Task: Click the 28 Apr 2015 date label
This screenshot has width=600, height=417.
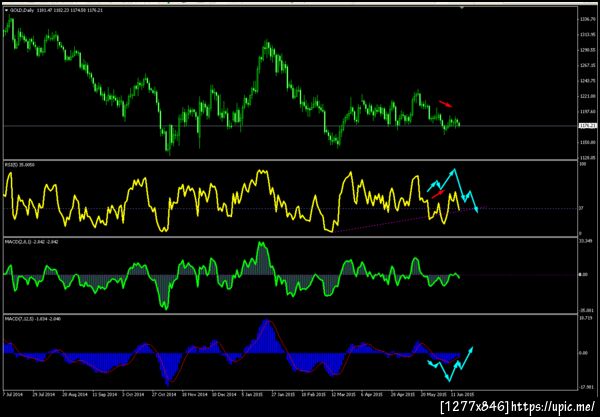Action: pos(403,394)
